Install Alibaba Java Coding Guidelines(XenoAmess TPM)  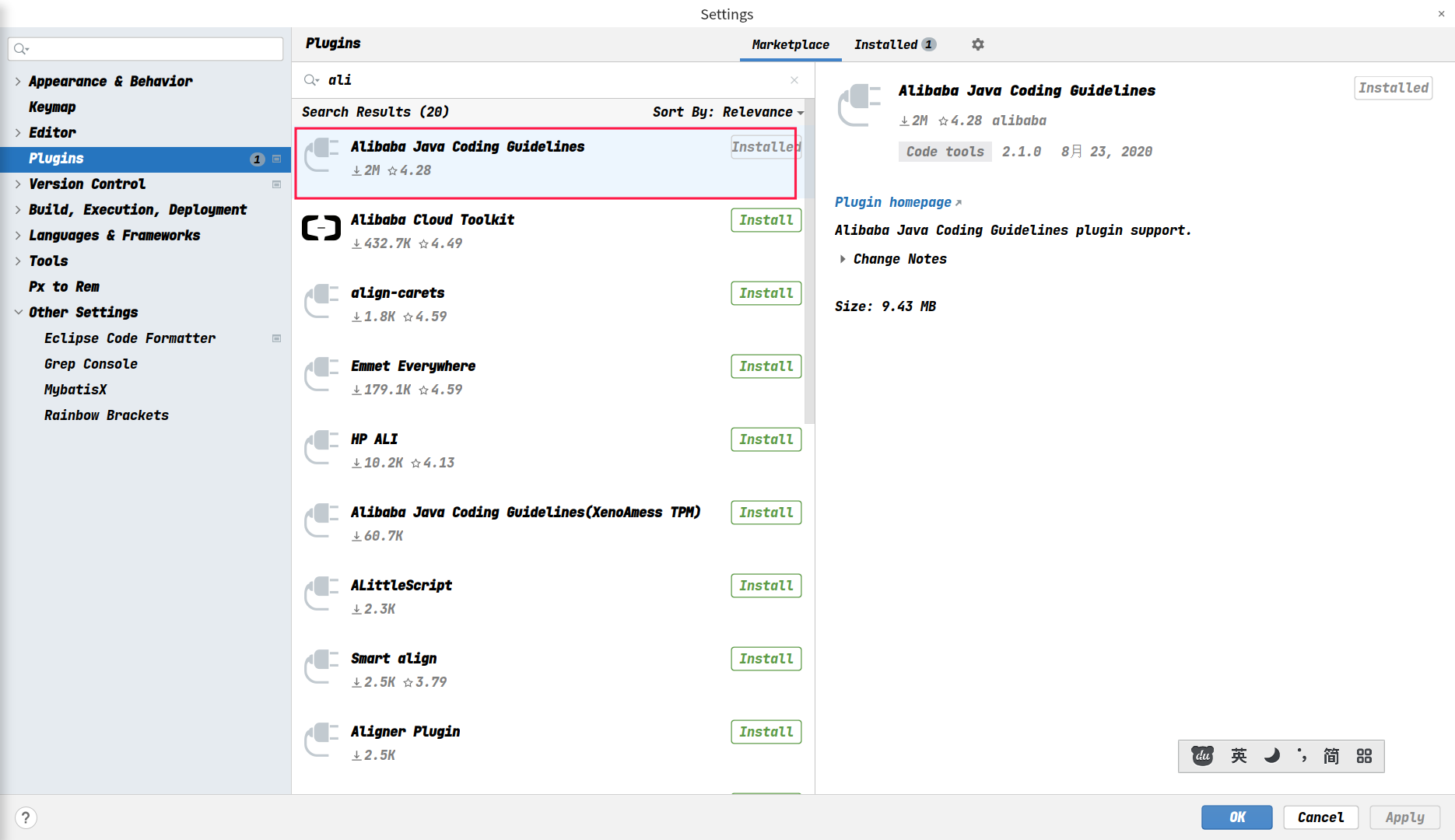pyautogui.click(x=766, y=513)
